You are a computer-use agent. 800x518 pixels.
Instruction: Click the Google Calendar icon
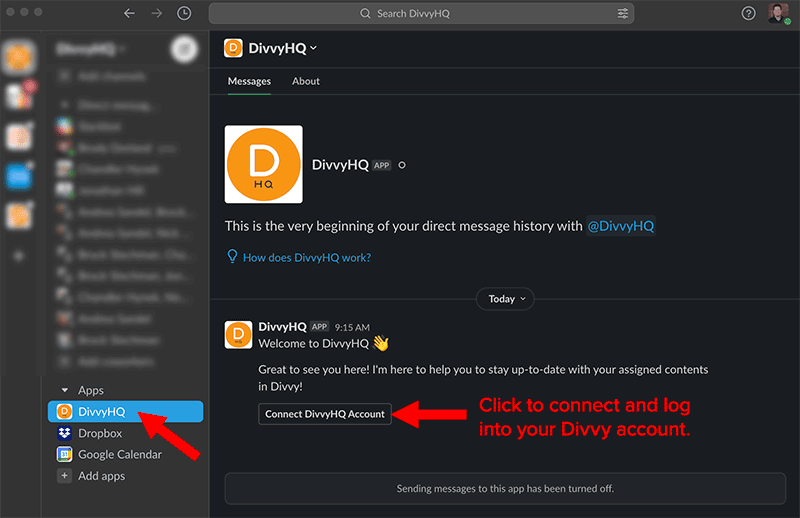[x=64, y=454]
